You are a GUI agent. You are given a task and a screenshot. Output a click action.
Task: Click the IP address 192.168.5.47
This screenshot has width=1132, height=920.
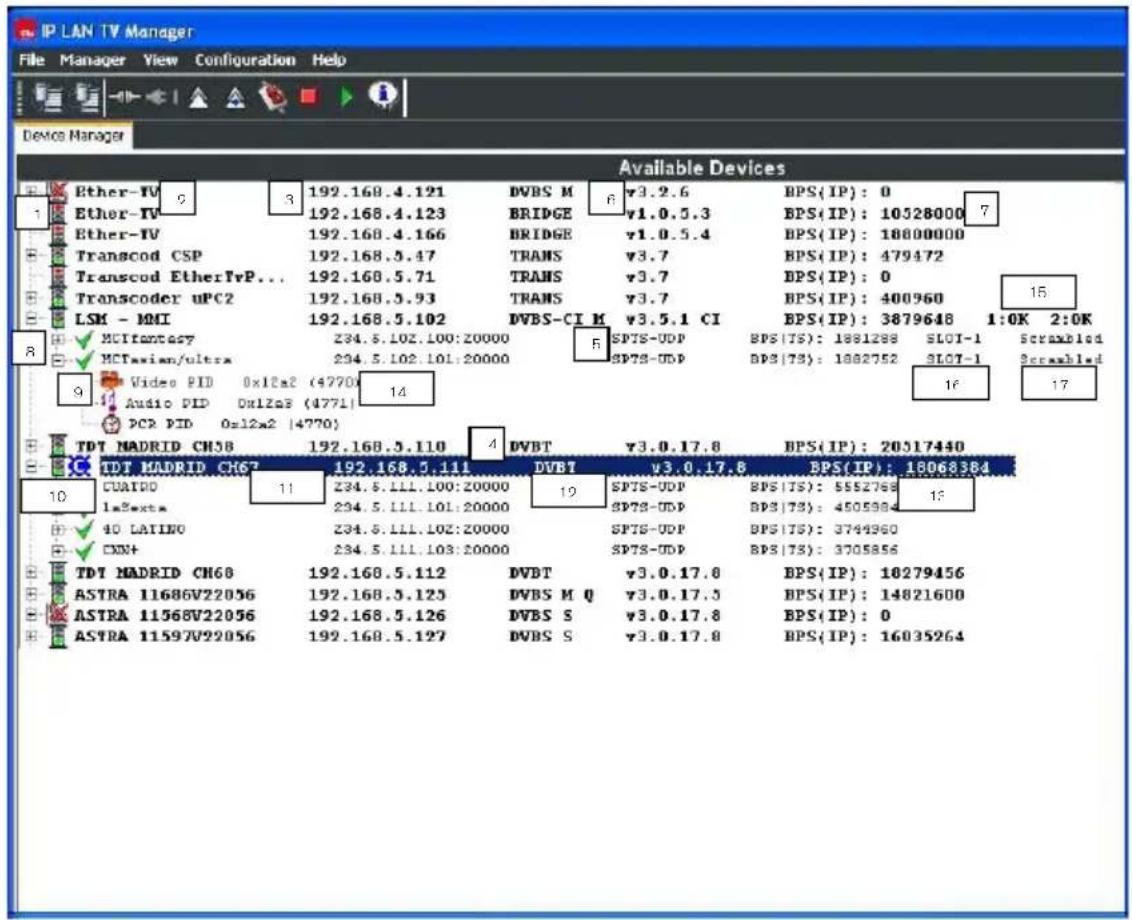(372, 256)
